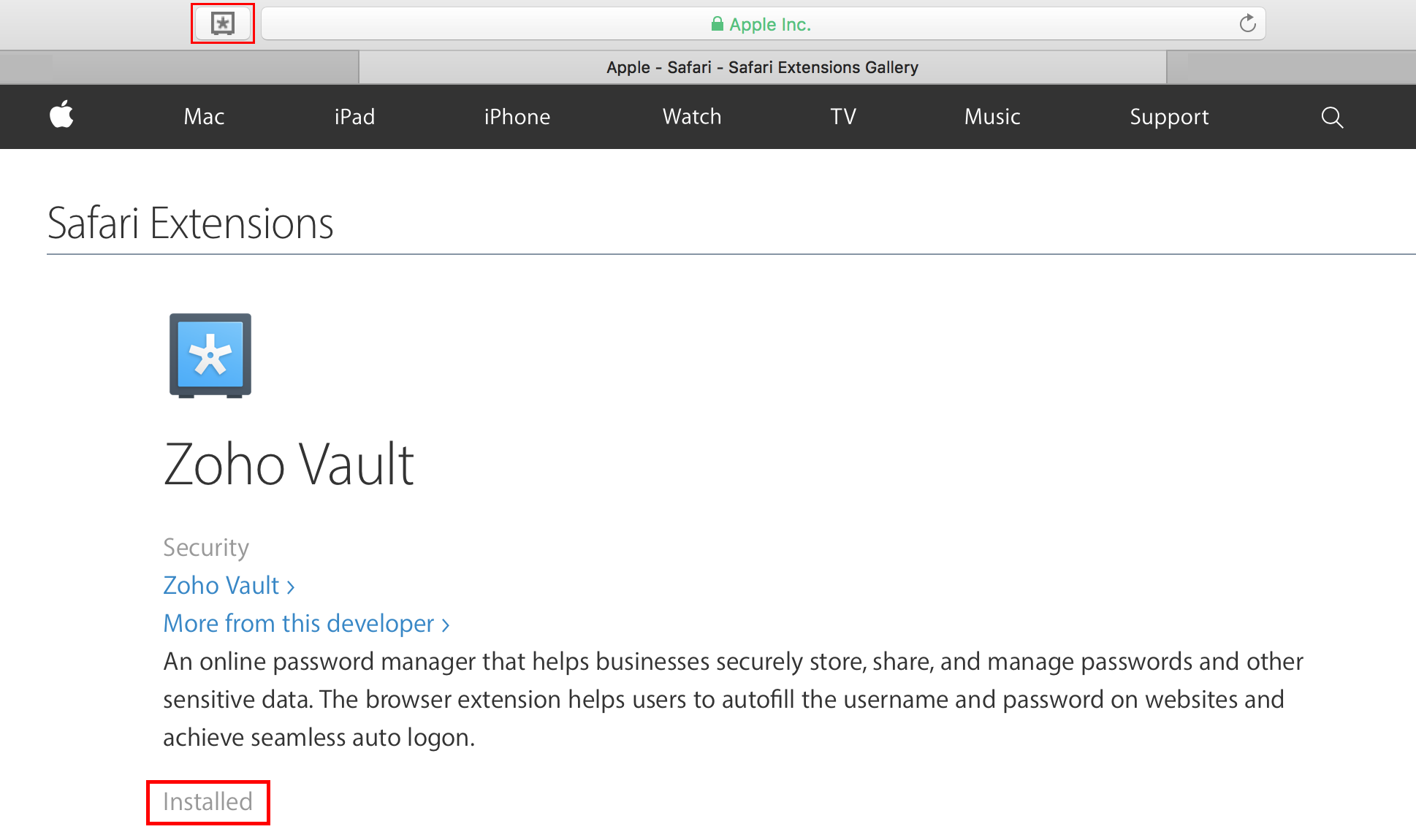This screenshot has height=840, width=1416.
Task: Click the Mac navigation label
Action: point(203,116)
